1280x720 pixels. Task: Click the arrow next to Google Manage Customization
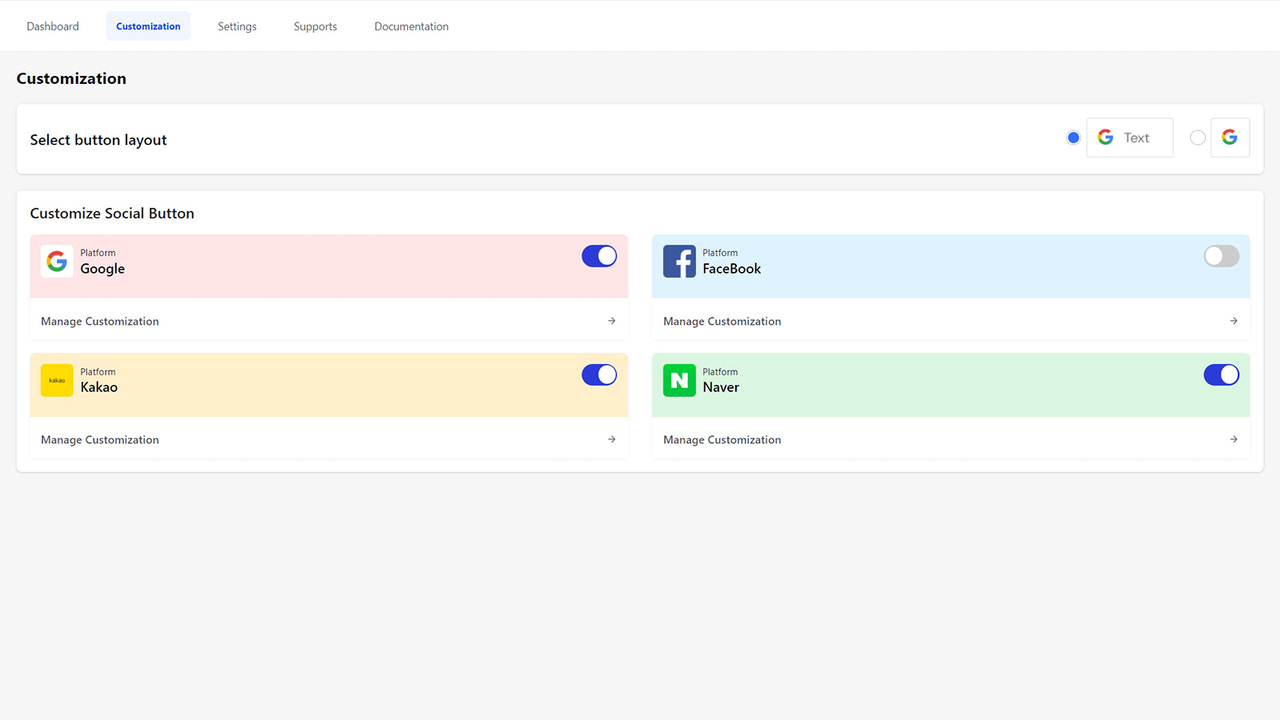(x=611, y=320)
